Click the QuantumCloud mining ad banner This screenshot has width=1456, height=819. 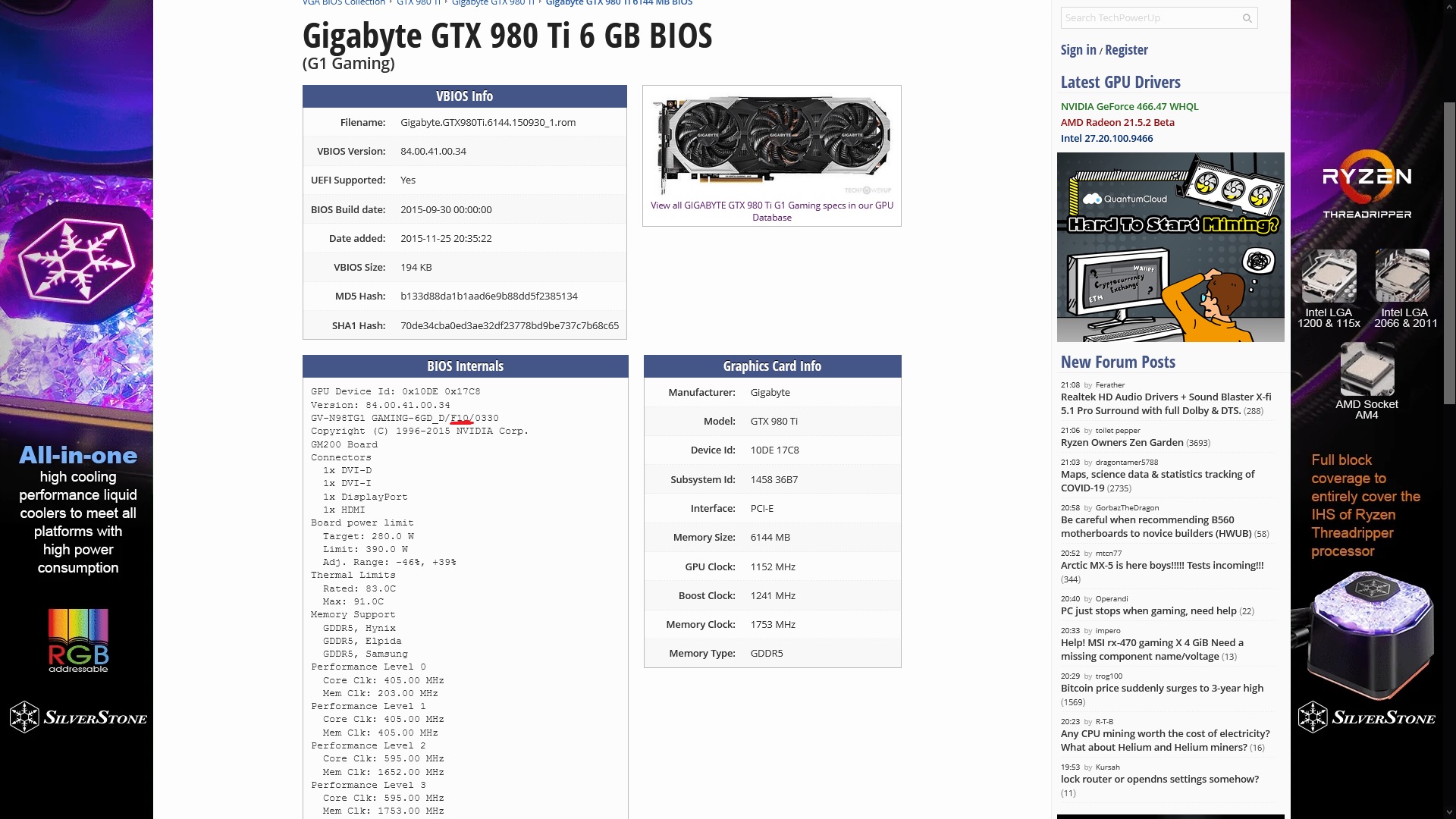1170,247
